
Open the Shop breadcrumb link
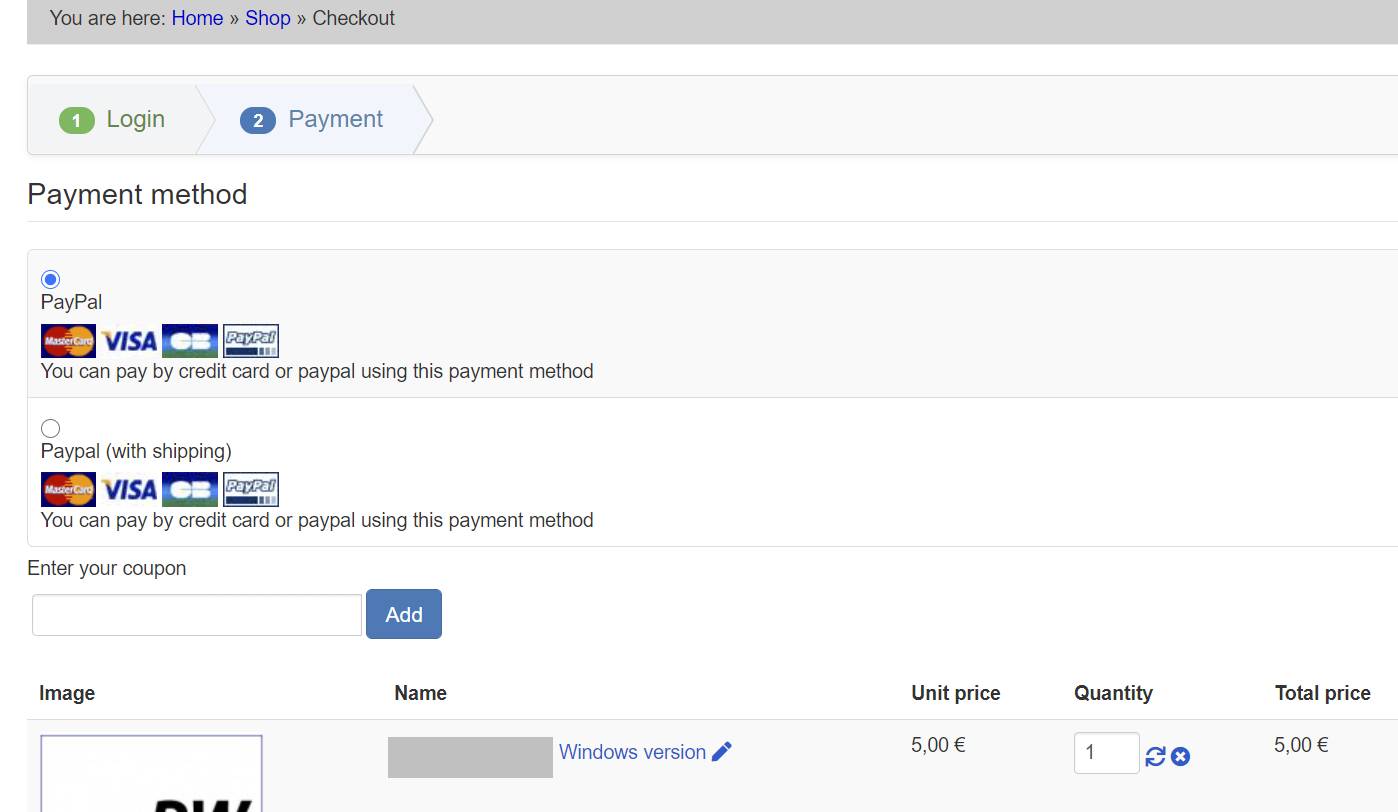(267, 18)
